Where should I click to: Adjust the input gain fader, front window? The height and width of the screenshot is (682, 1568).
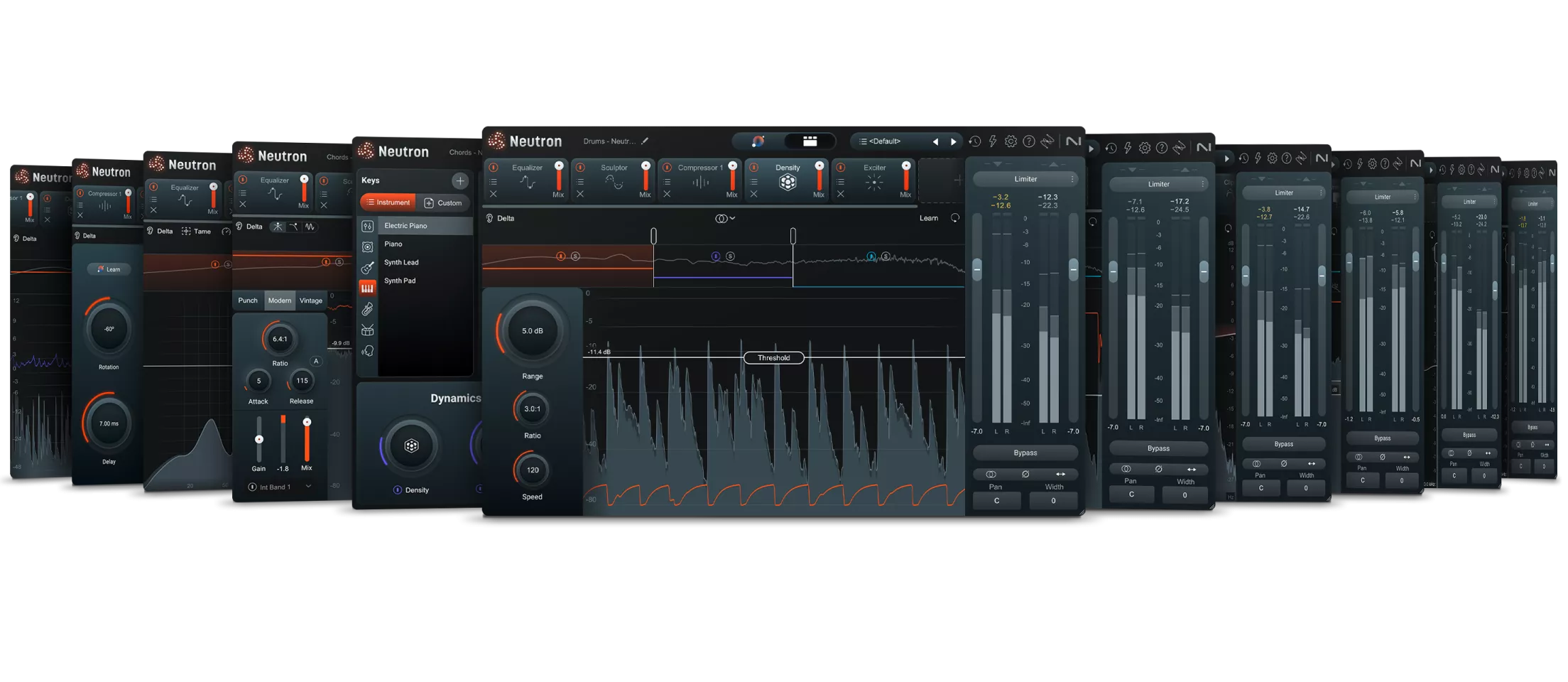[977, 270]
